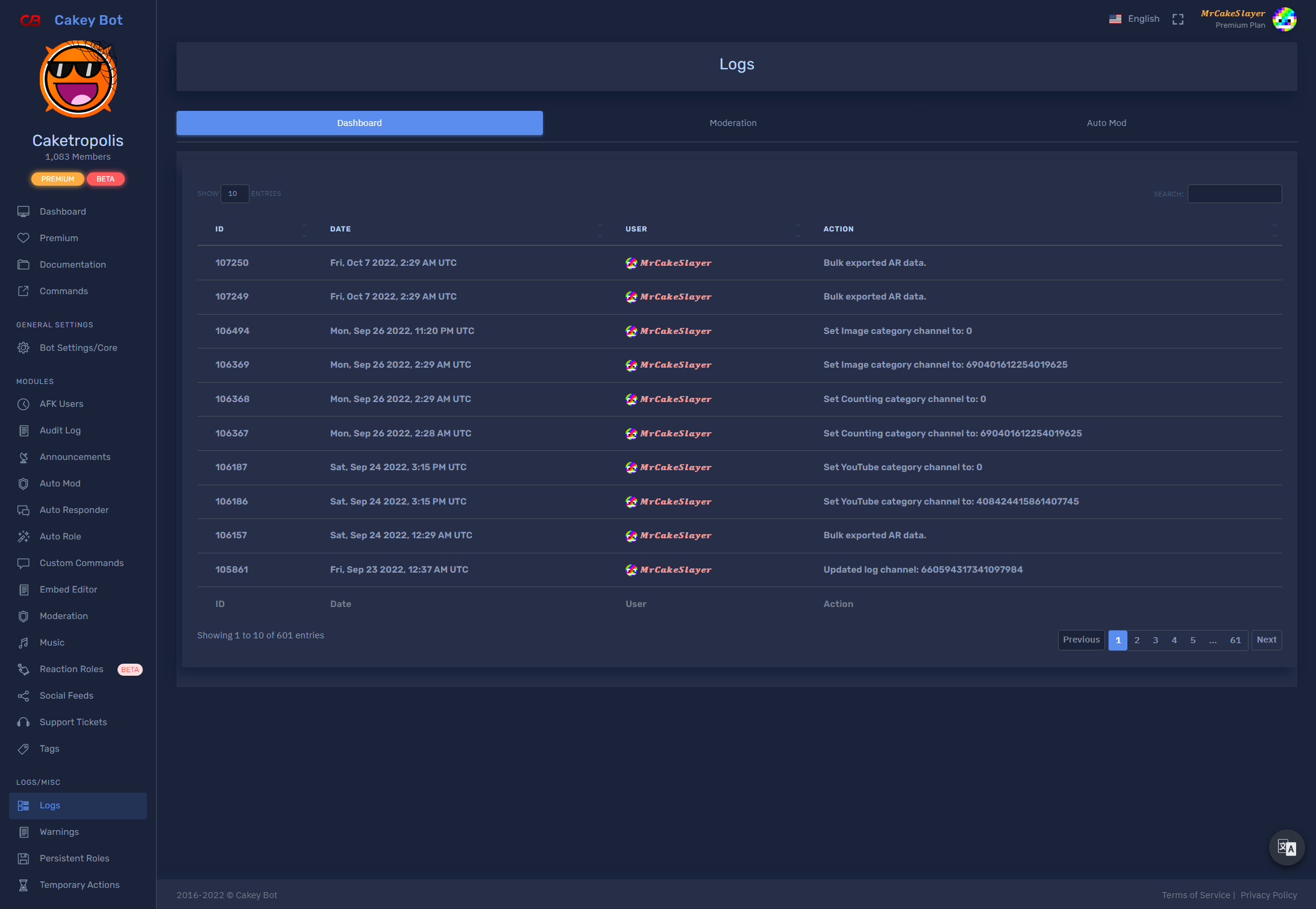
Task: Select log entry ID 106186
Action: pyautogui.click(x=231, y=502)
